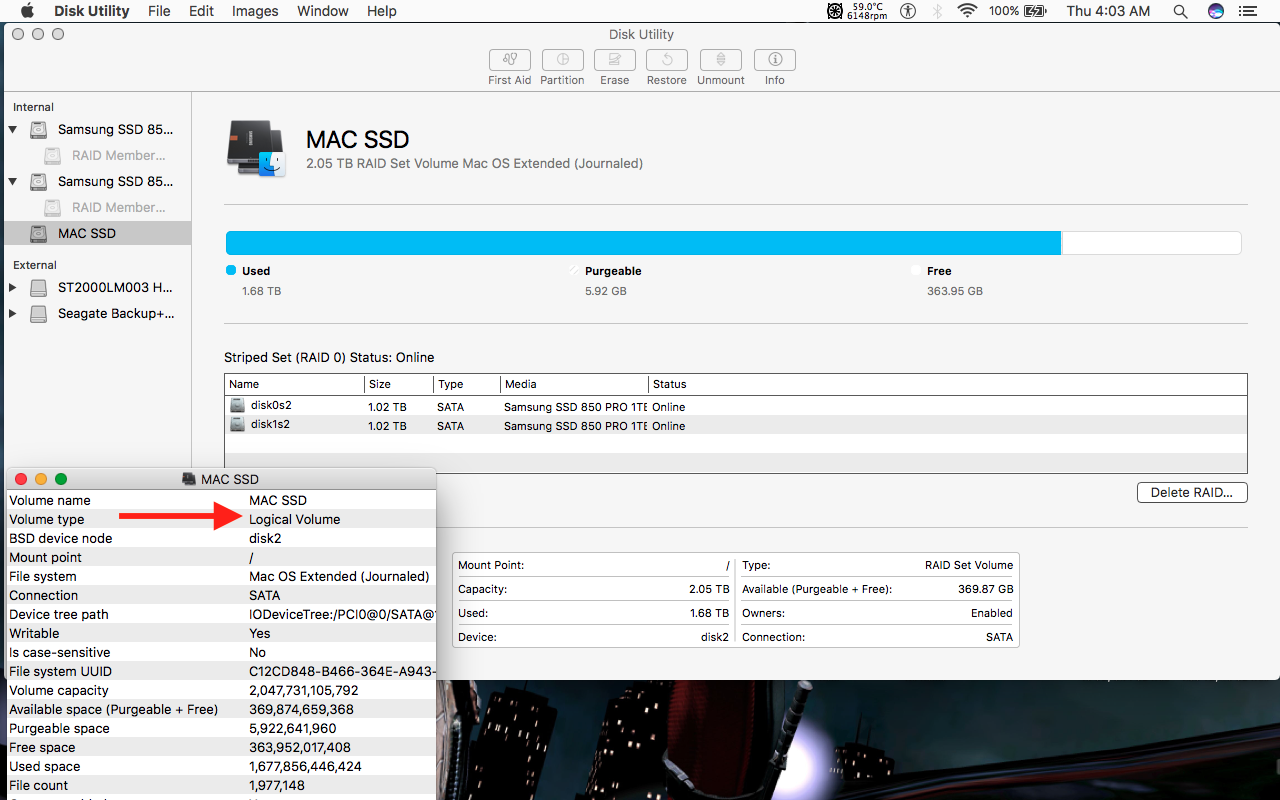Viewport: 1280px width, 800px height.
Task: Click the Type RAID Set Volume value
Action: pos(969,565)
